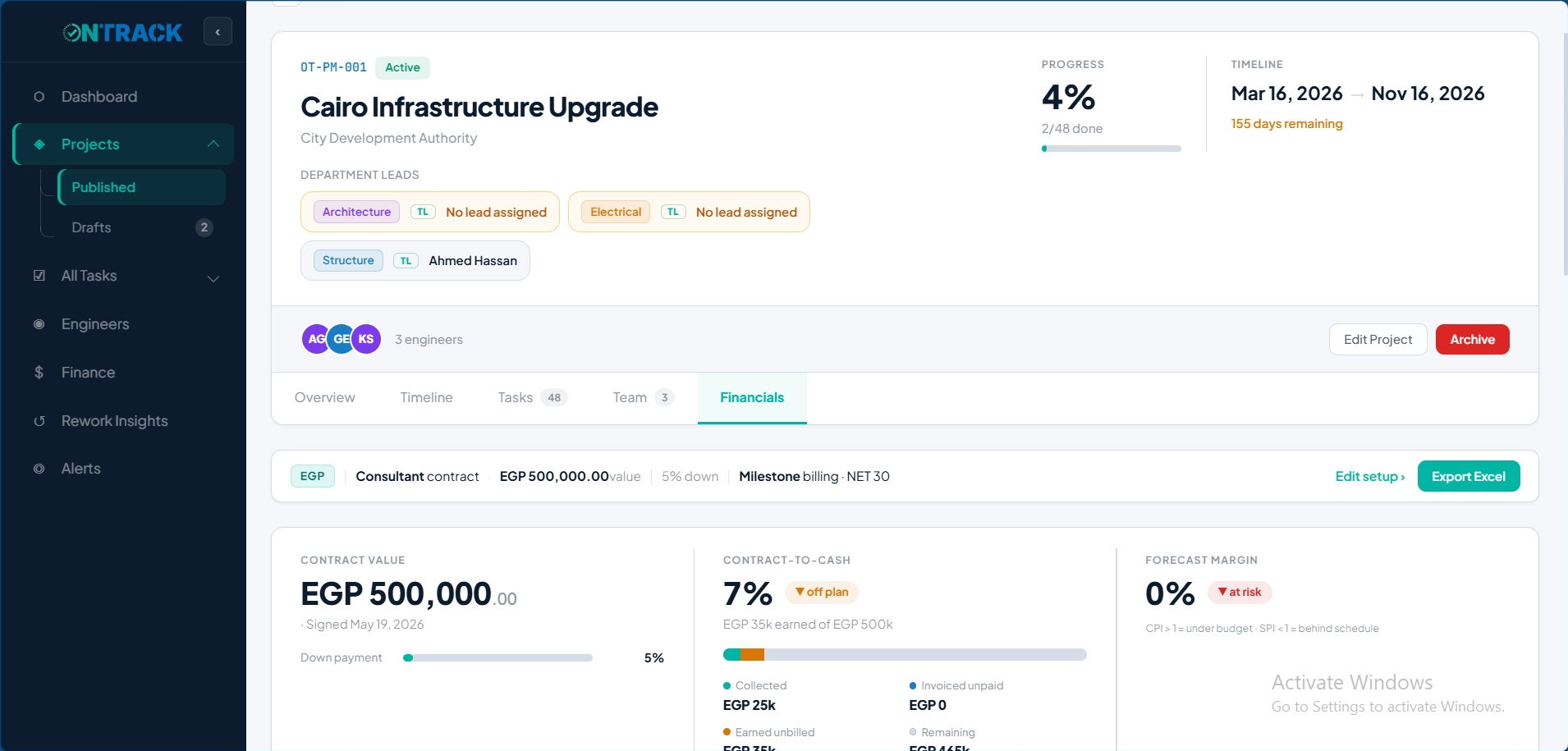Click the Dashboard circle icon
The height and width of the screenshot is (751, 1568).
pos(39,97)
